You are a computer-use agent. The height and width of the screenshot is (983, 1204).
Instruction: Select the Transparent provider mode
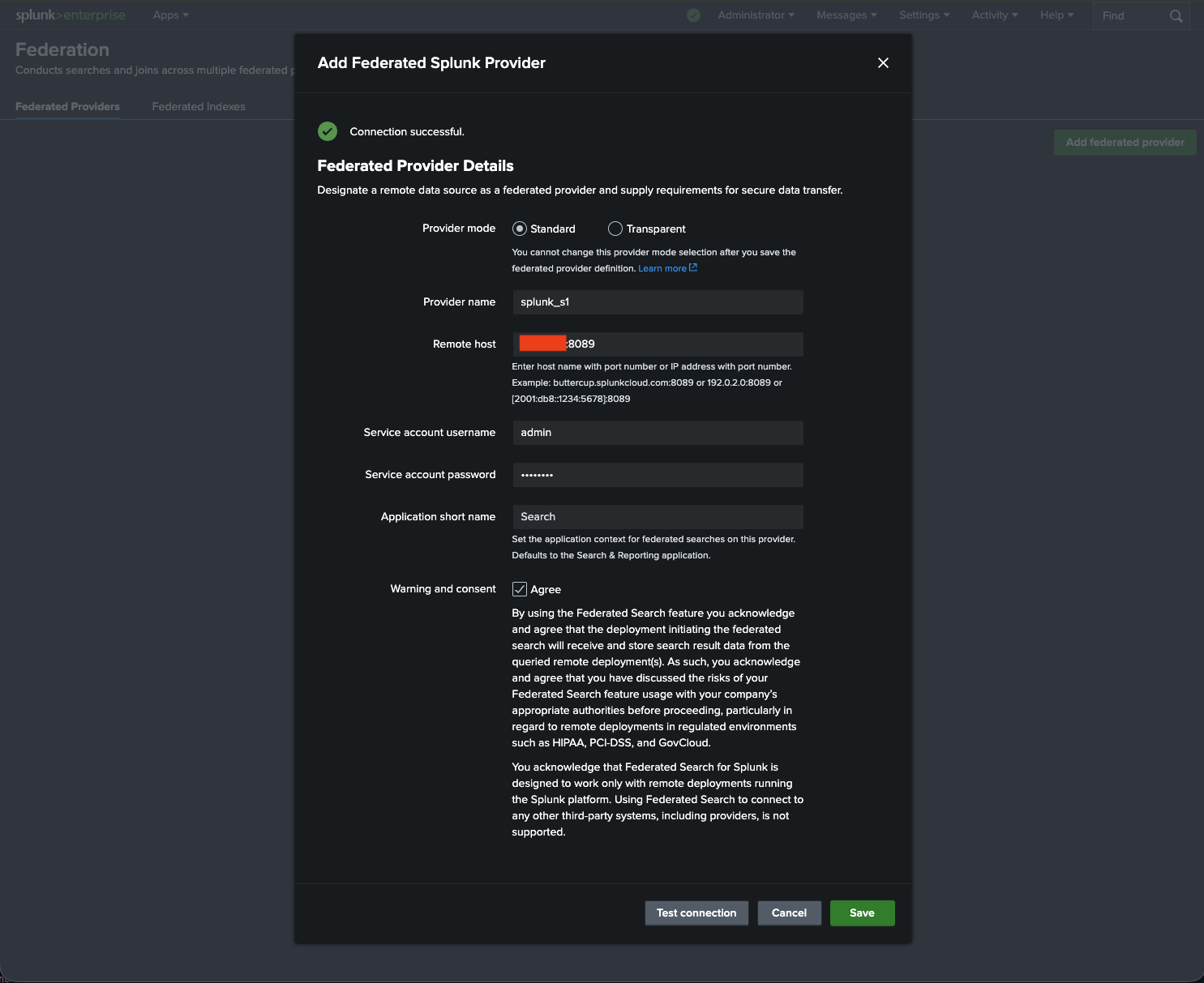[615, 229]
